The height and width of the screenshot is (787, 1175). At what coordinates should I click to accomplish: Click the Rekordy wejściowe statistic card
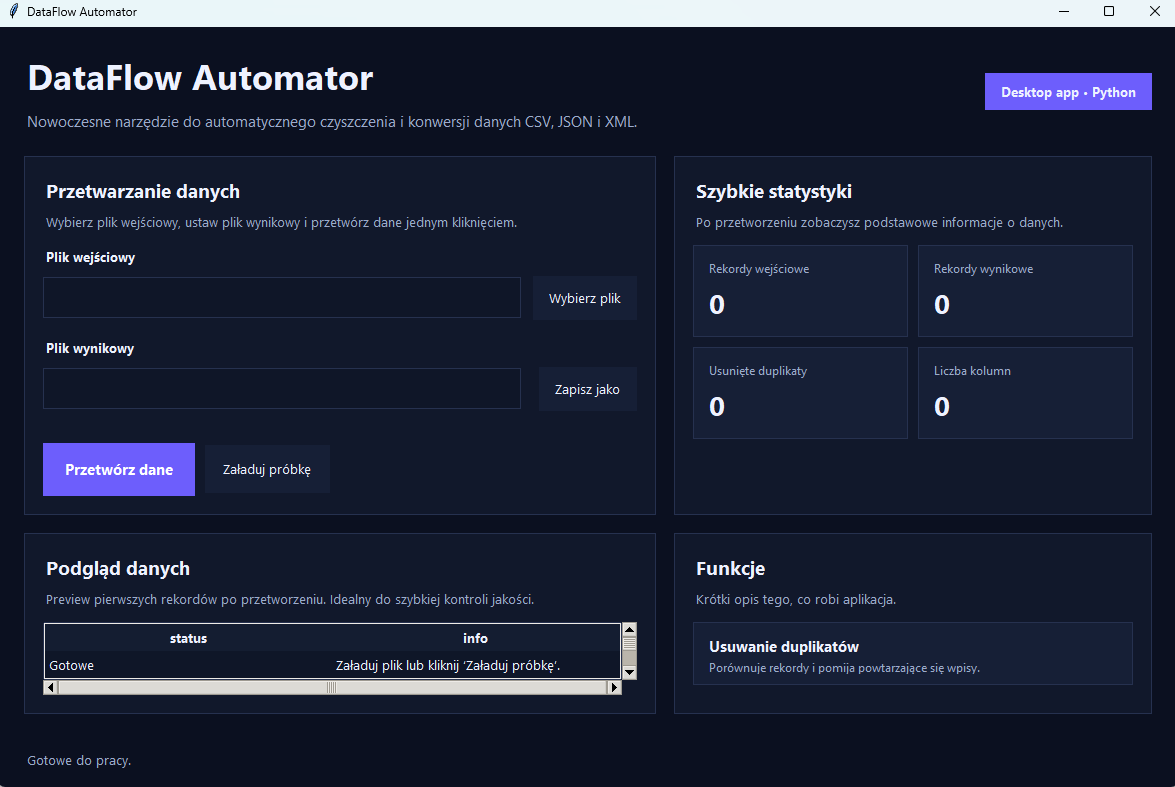800,291
